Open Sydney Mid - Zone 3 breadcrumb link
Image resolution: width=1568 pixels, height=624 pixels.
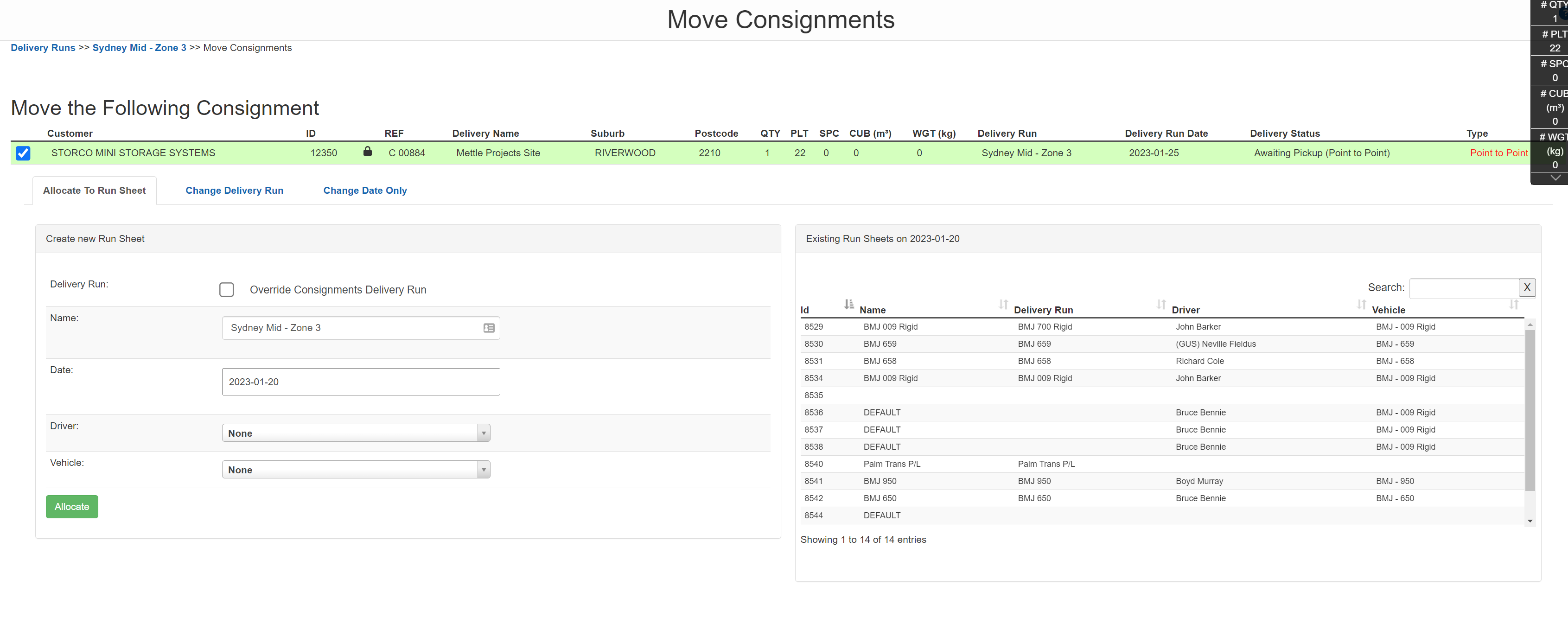pos(139,47)
